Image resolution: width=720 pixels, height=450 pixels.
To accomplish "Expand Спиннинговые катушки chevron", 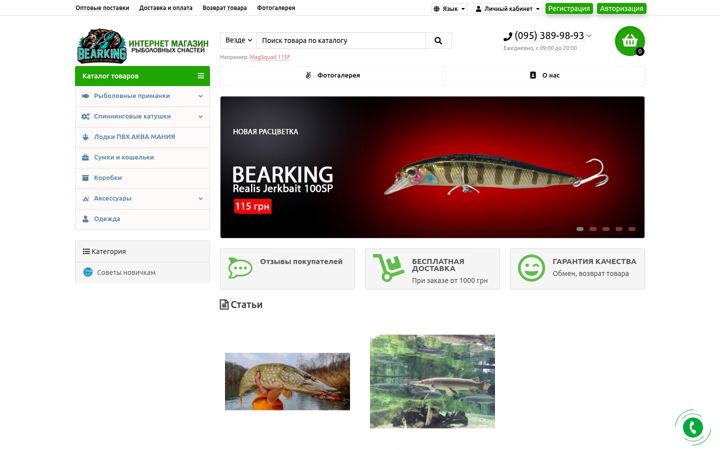I will (201, 117).
